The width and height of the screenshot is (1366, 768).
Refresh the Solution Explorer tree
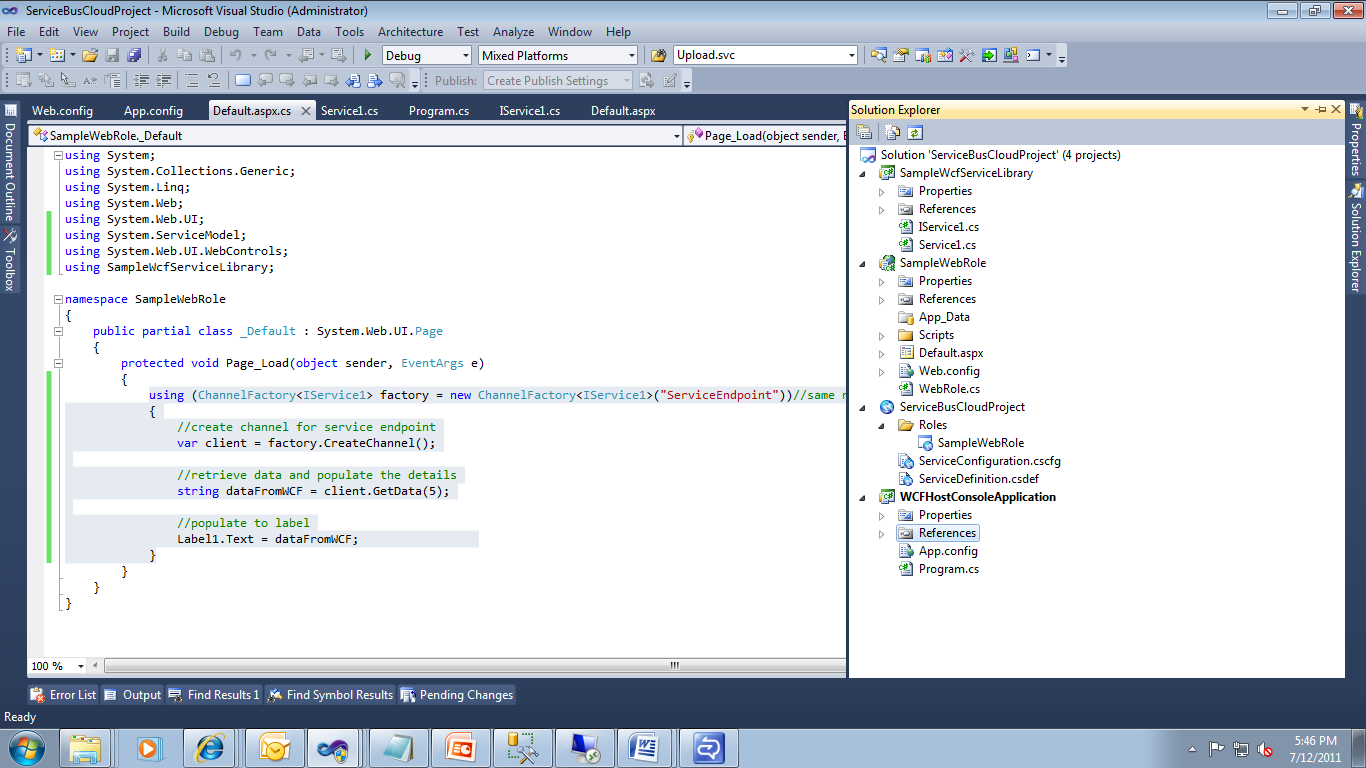point(915,131)
